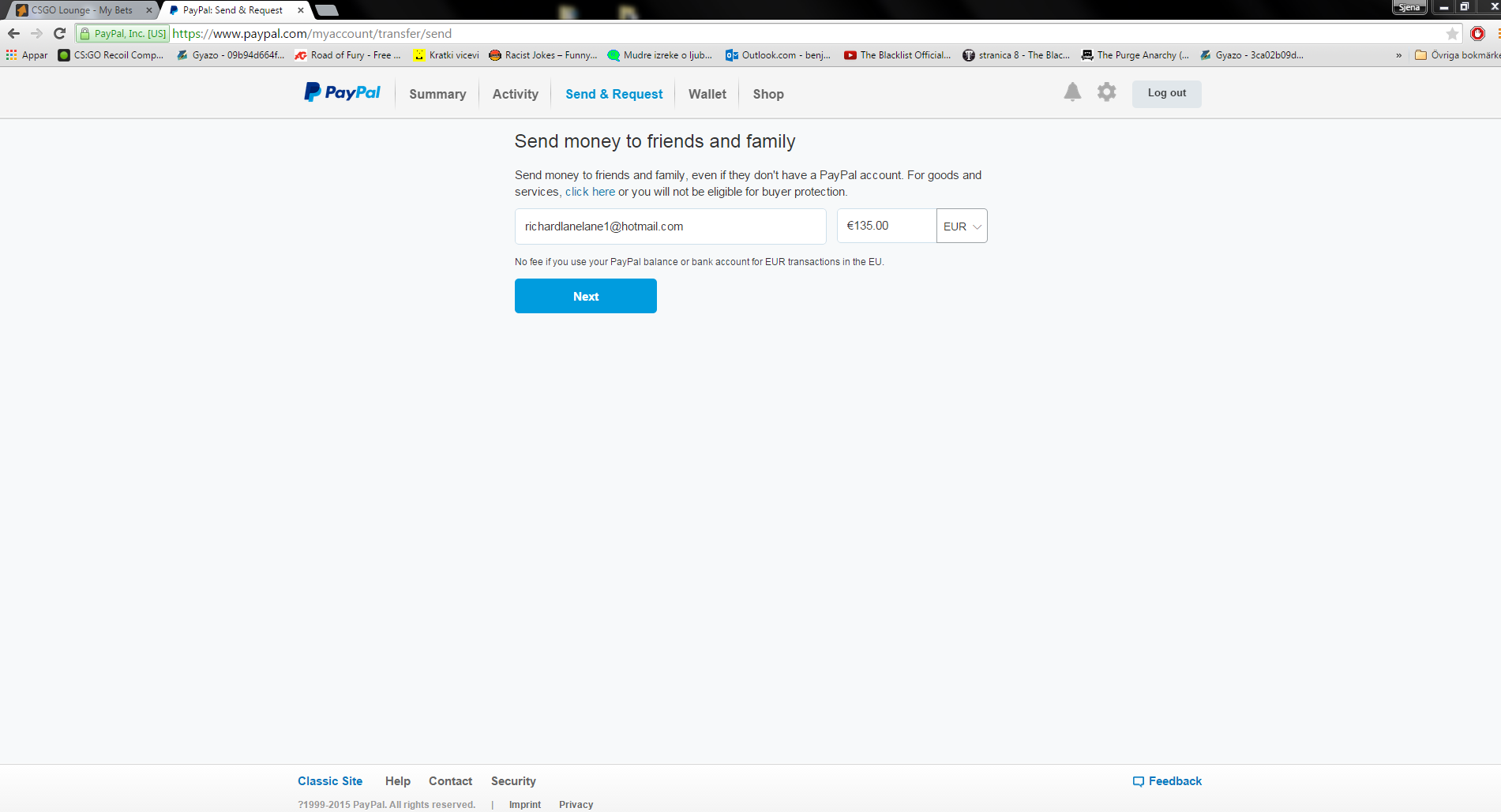1501x812 pixels.
Task: Click the browser forward arrow
Action: point(36,33)
